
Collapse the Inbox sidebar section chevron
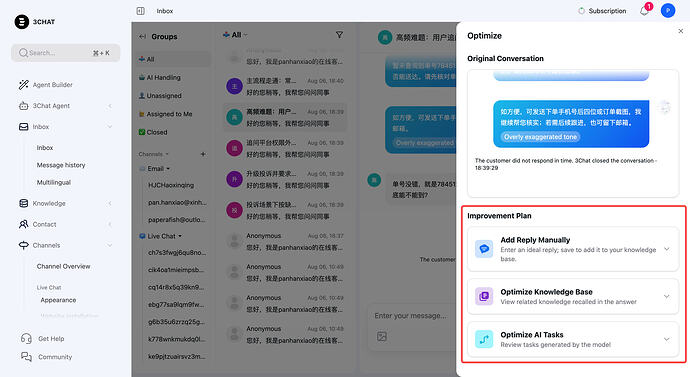tap(110, 127)
